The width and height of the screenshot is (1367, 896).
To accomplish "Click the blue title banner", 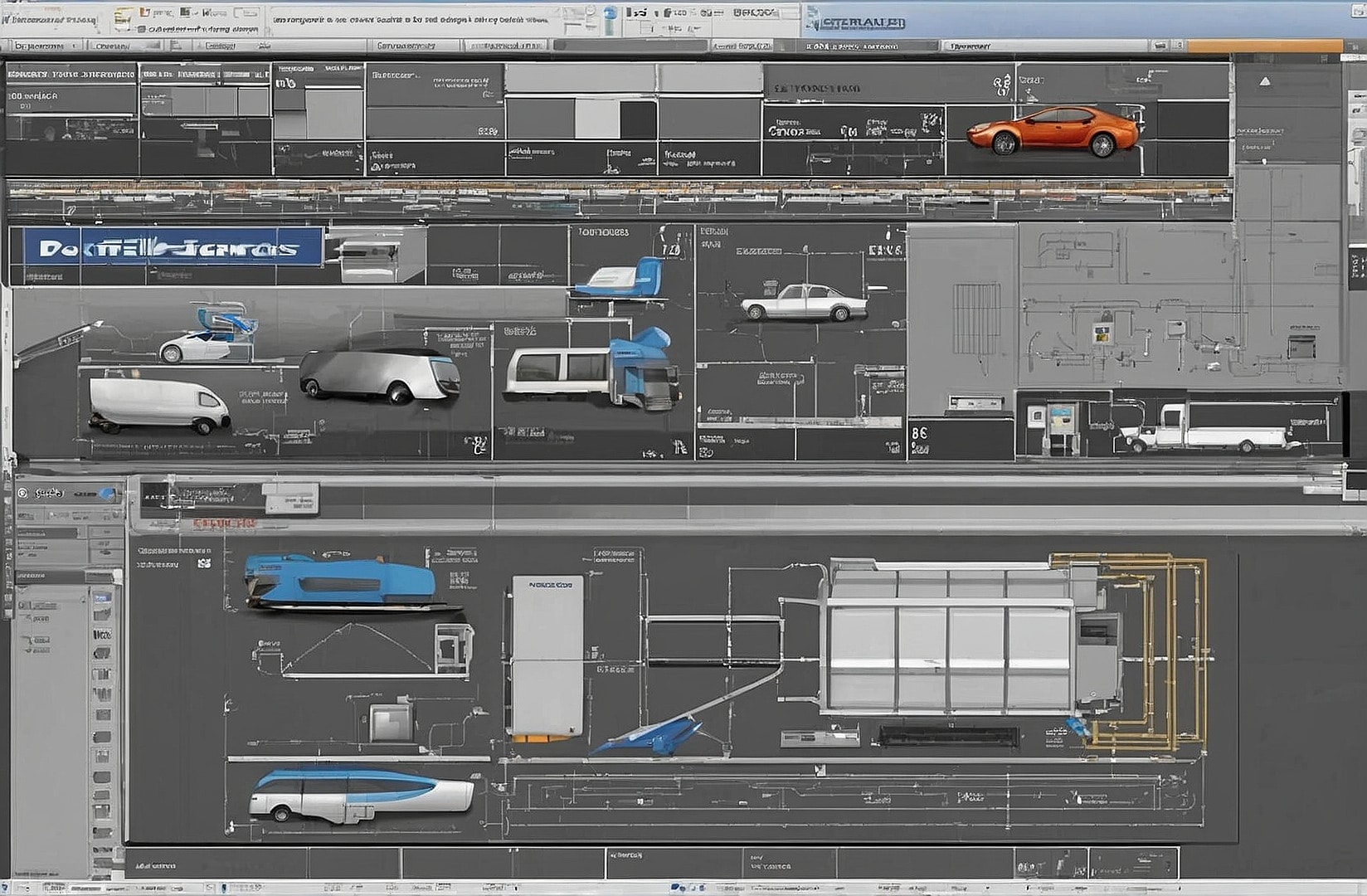I will [x=173, y=246].
